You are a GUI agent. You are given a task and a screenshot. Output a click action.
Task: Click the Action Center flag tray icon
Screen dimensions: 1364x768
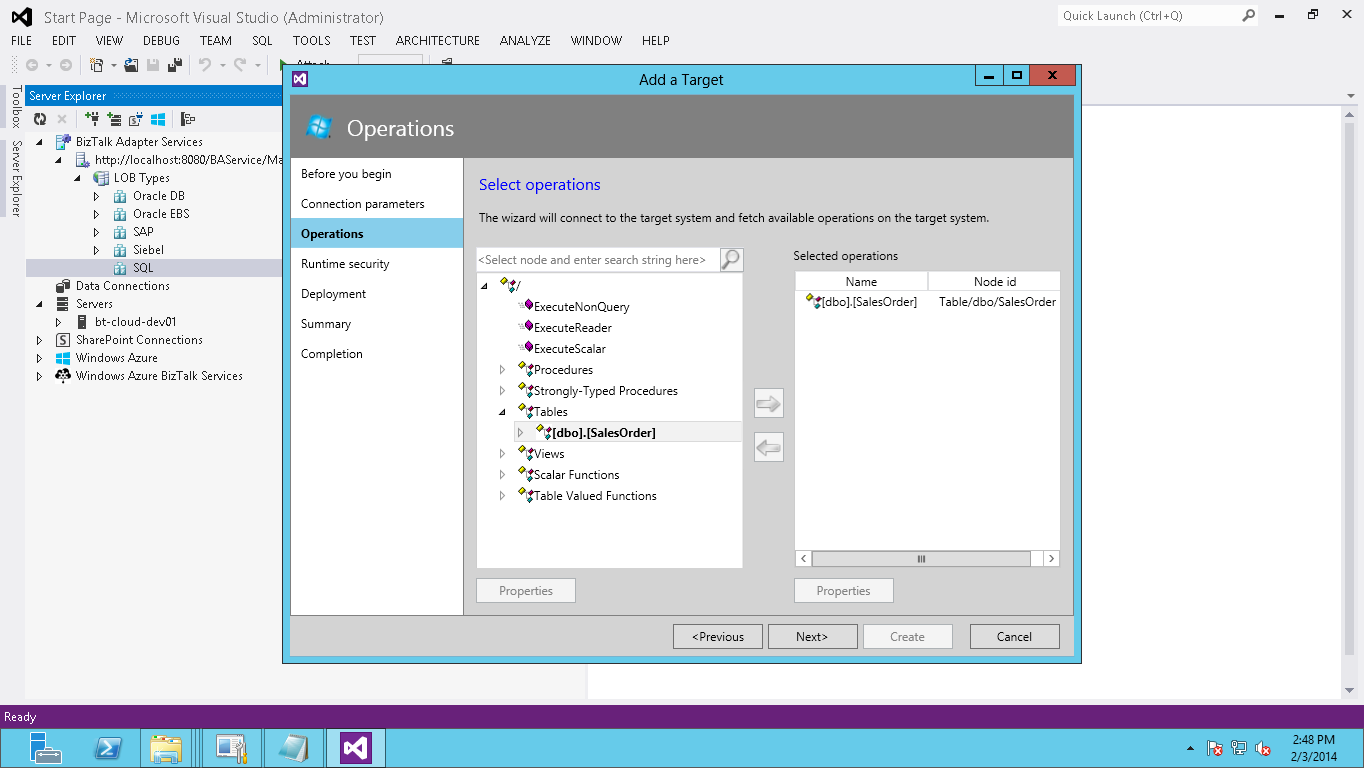click(x=1215, y=748)
